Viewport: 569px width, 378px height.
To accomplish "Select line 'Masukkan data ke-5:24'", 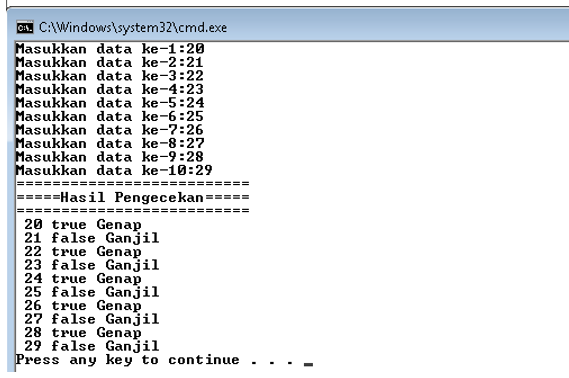I will coord(110,103).
